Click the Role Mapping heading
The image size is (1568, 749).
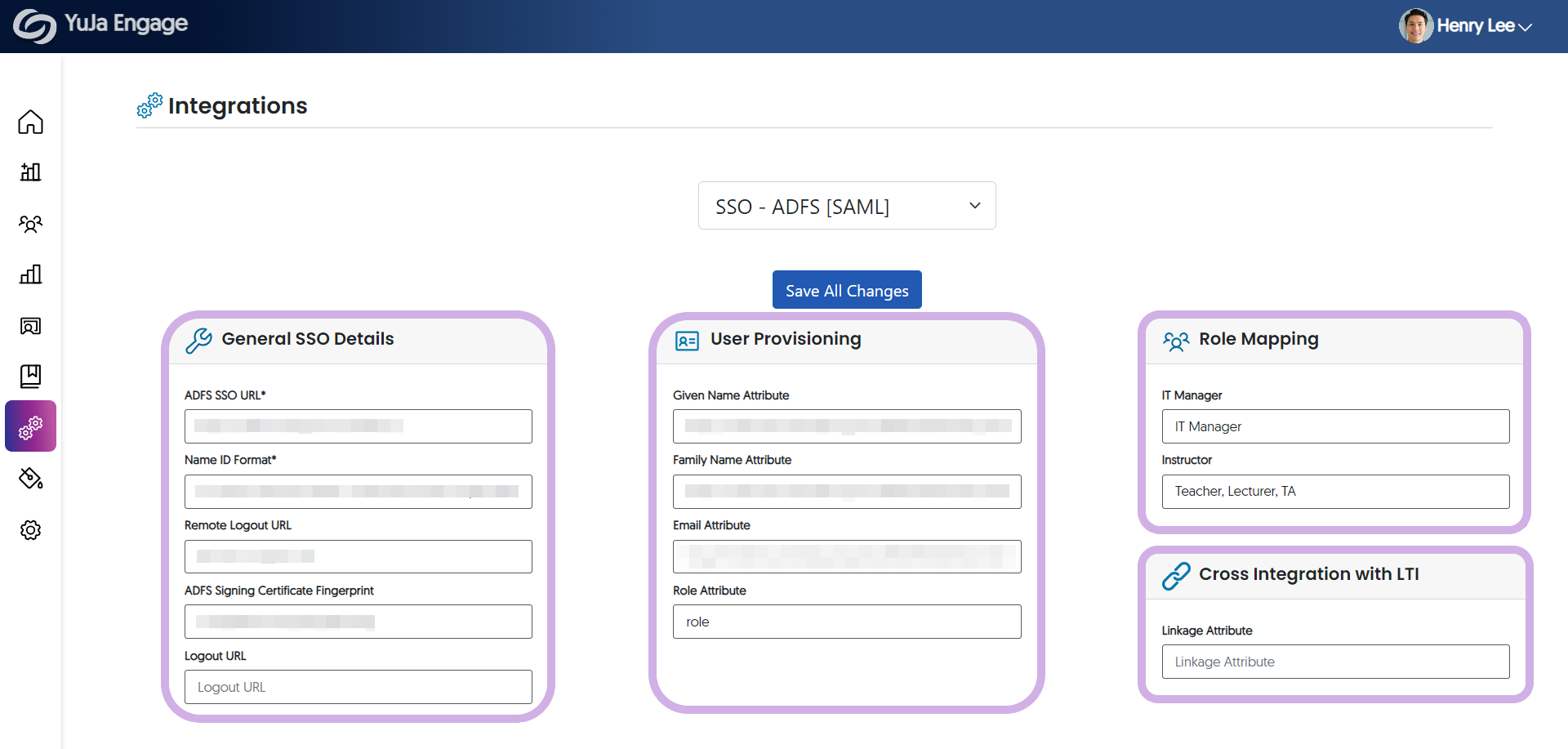point(1258,339)
